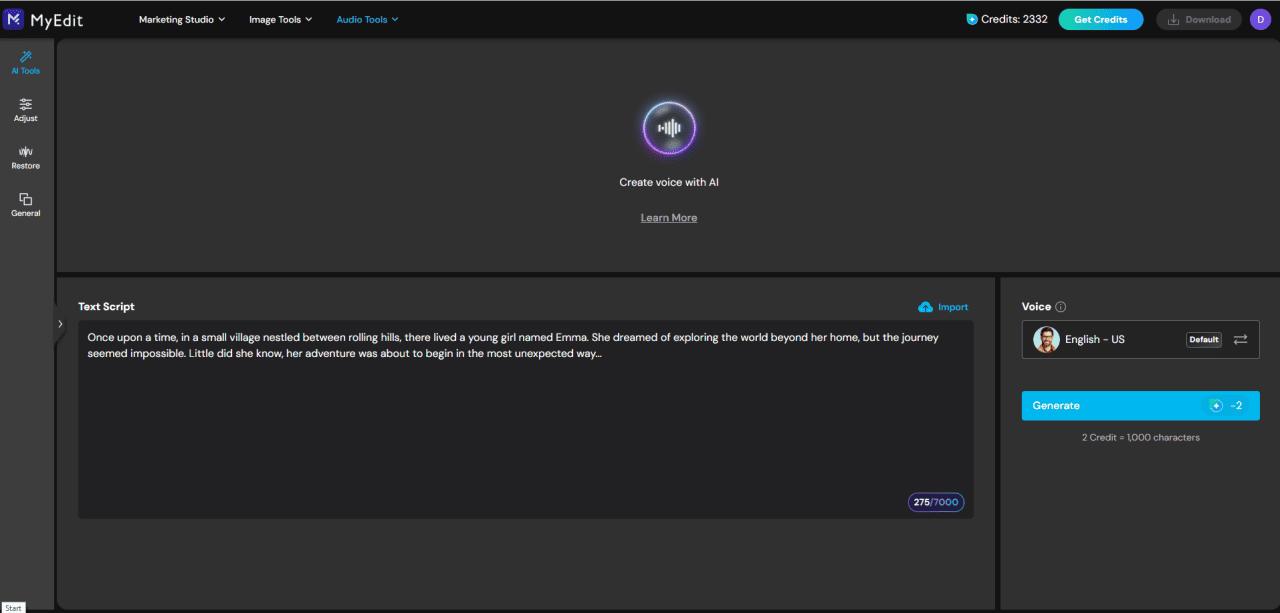Screen dimensions: 1280x613
Task: Open the Learn More link
Action: (668, 217)
